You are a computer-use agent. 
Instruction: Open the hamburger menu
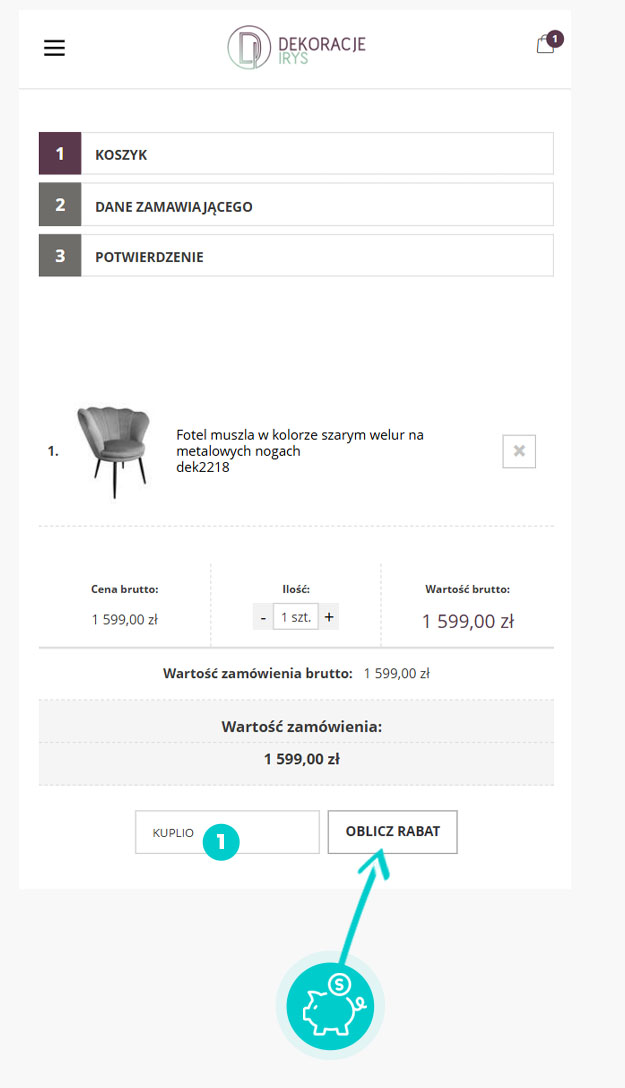click(x=54, y=48)
